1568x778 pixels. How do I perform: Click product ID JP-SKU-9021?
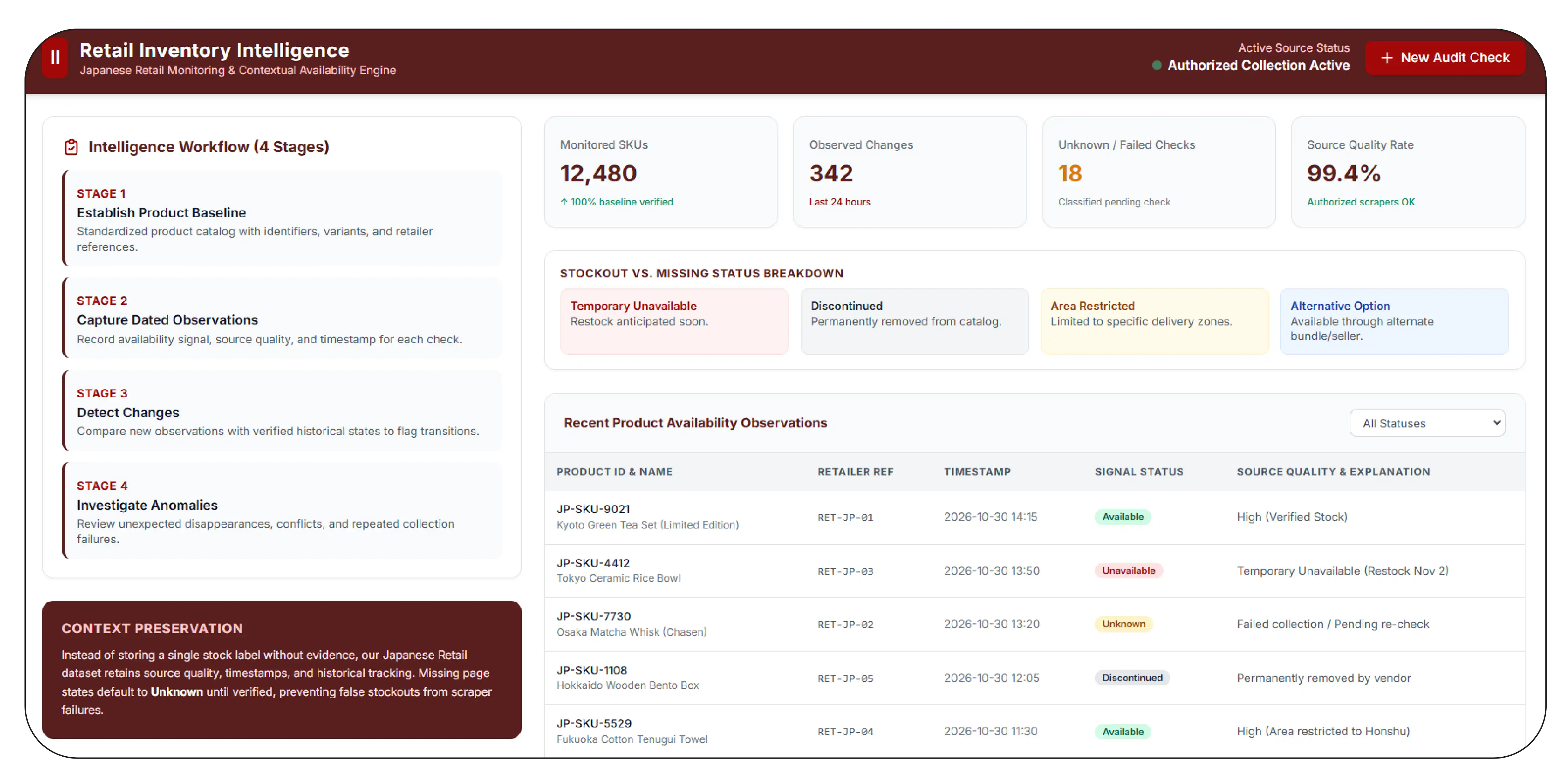pyautogui.click(x=593, y=509)
